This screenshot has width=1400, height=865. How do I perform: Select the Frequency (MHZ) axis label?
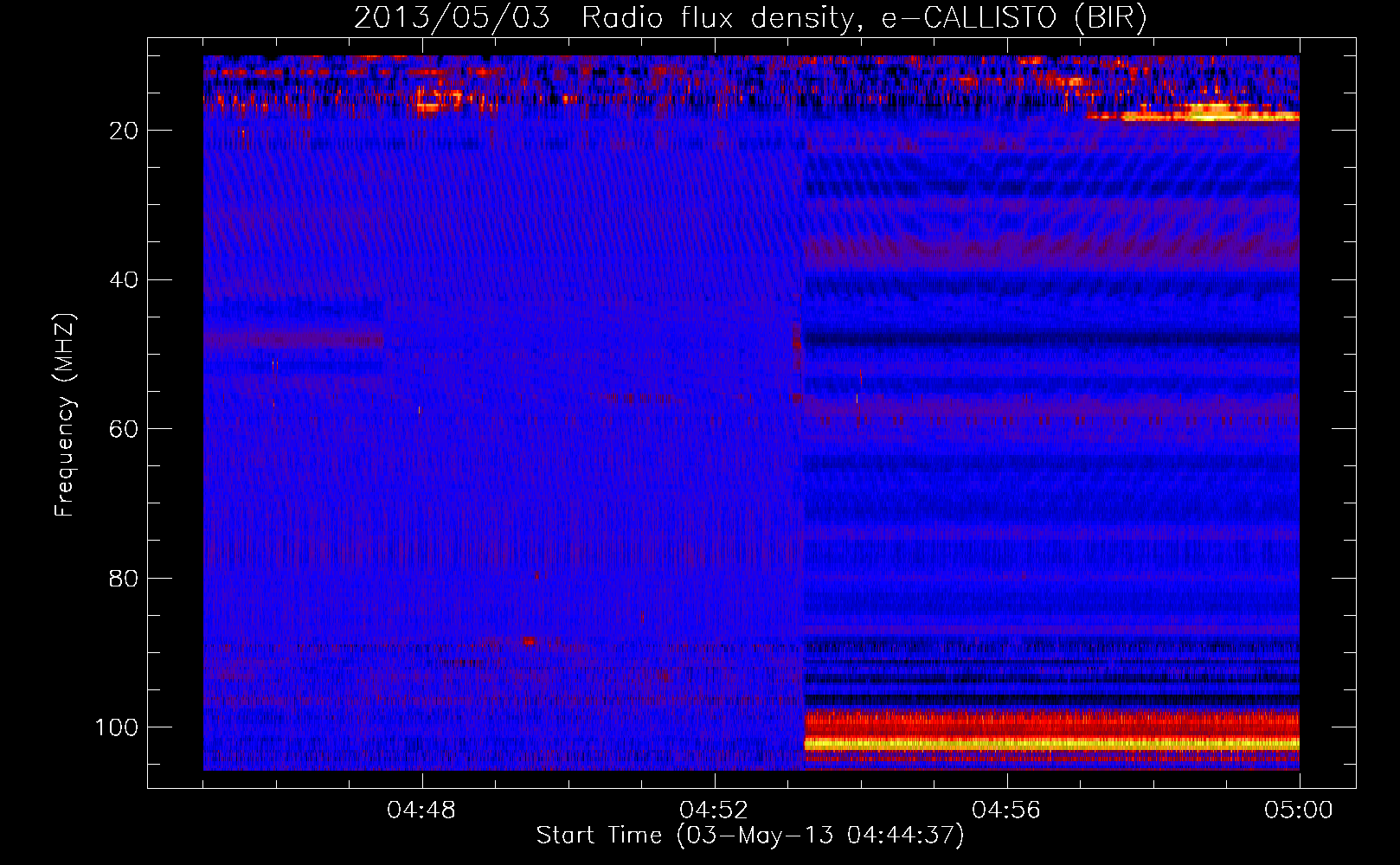click(x=65, y=415)
